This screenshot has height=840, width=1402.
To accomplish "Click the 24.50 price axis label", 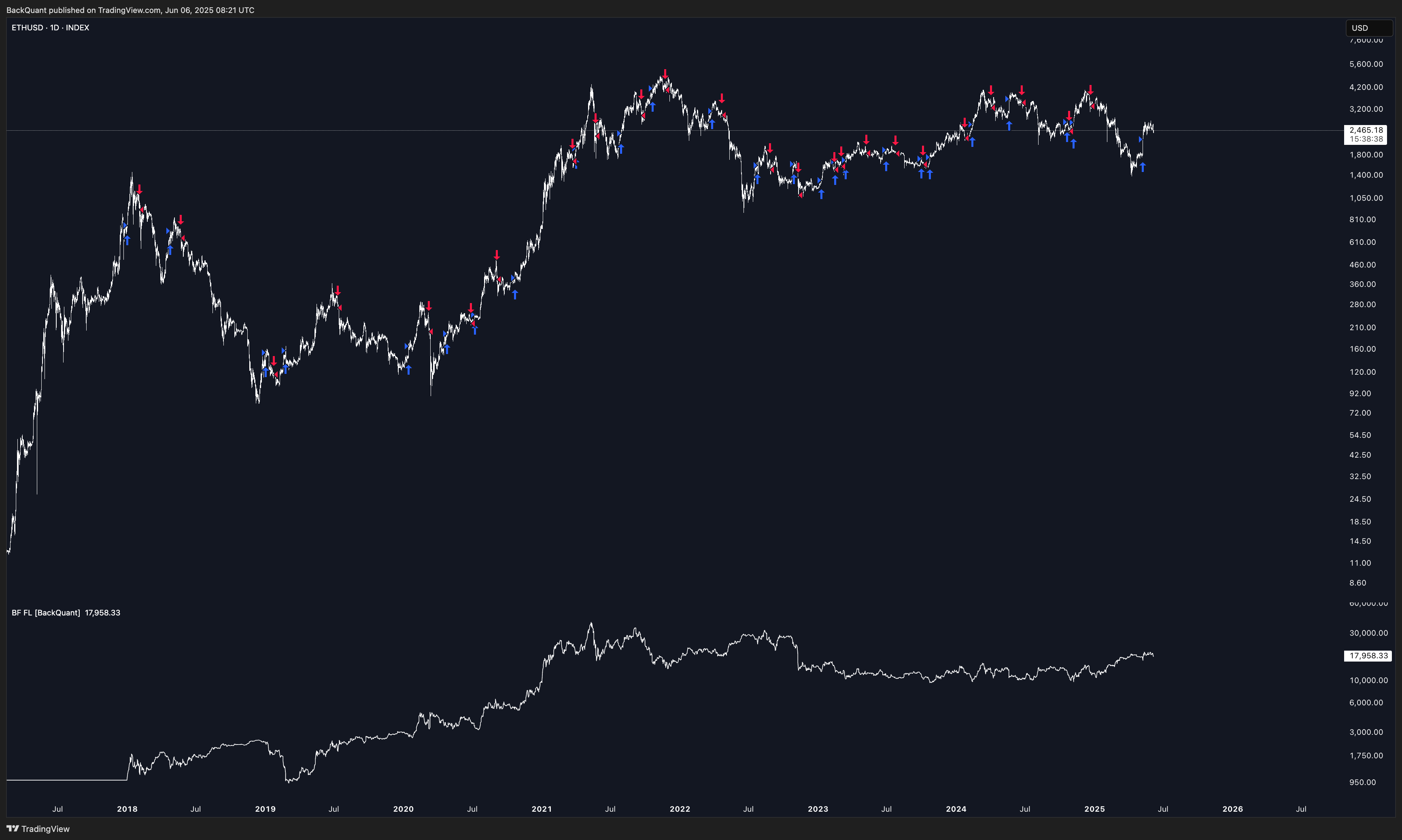I will [1360, 498].
